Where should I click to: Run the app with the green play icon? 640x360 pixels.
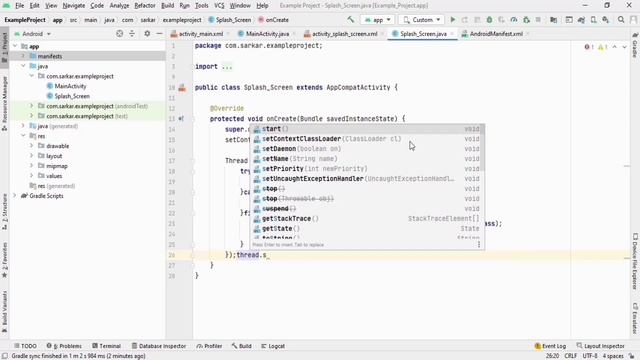tap(452, 20)
